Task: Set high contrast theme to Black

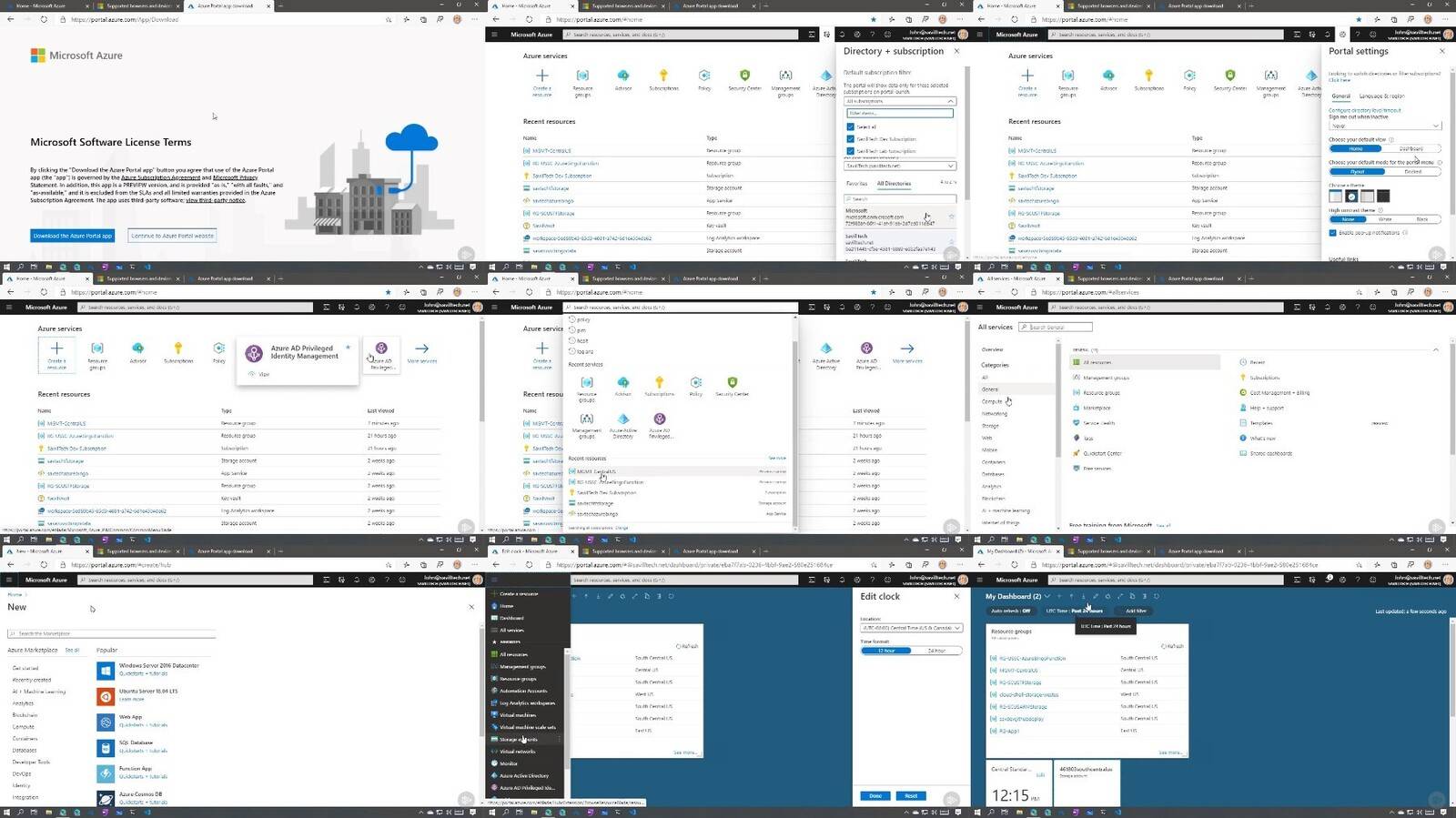Action: pos(1422,219)
